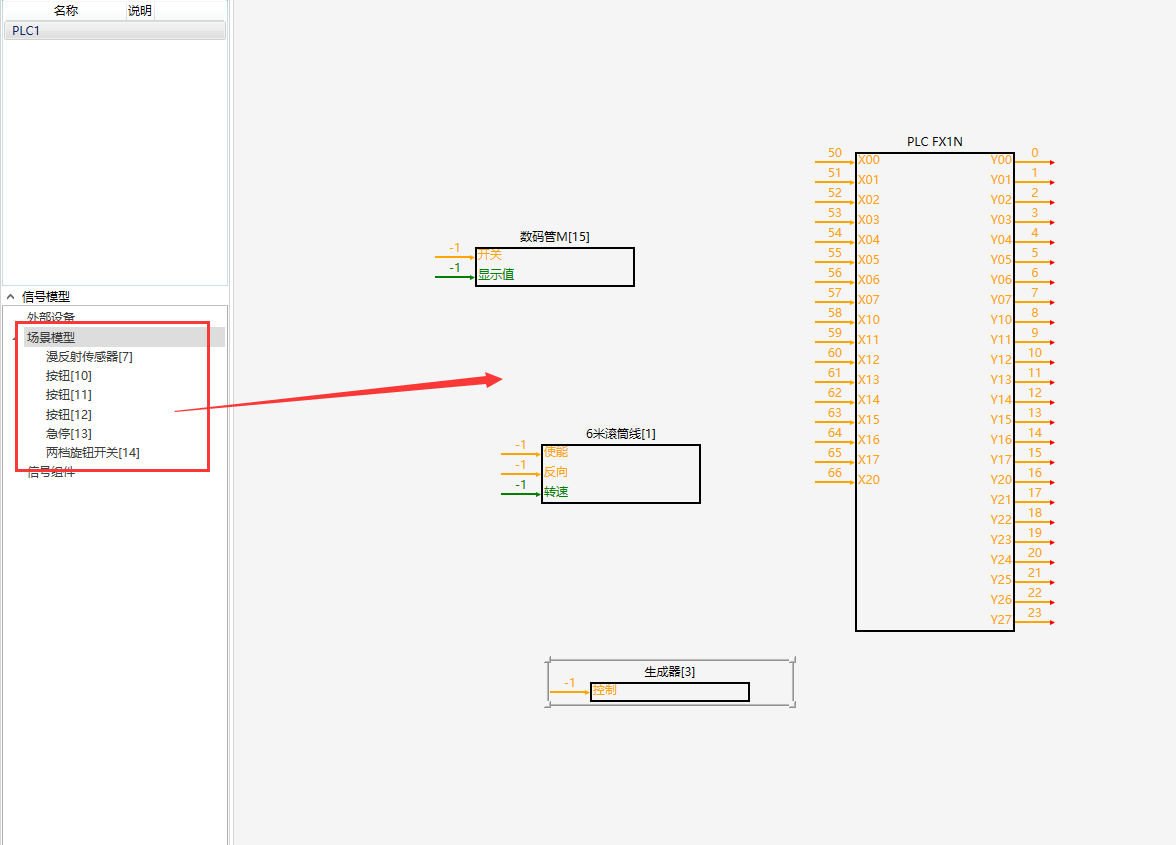Select 按钮[11] in the tree
Screen dimensions: 1176x845
(69, 395)
